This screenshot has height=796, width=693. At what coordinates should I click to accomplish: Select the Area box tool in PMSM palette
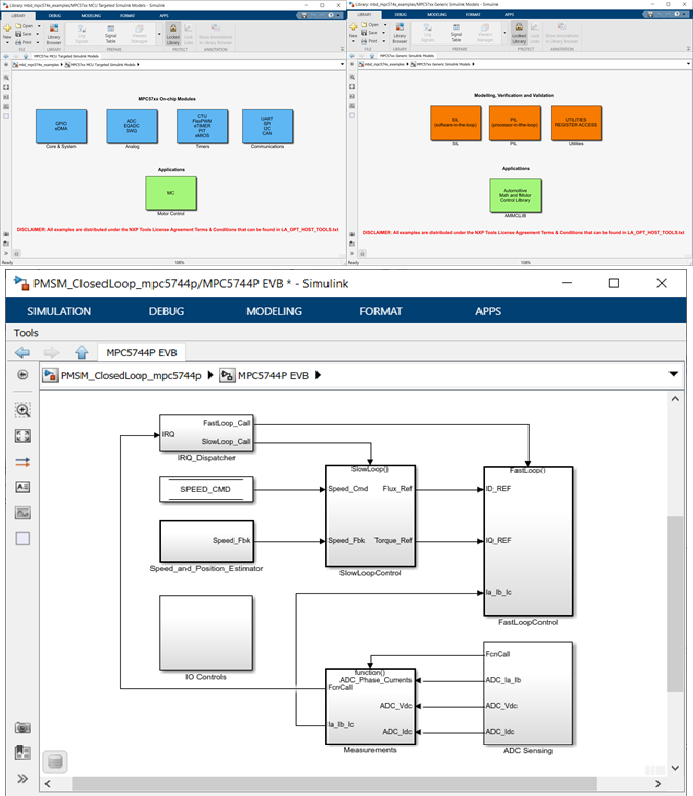(23, 538)
